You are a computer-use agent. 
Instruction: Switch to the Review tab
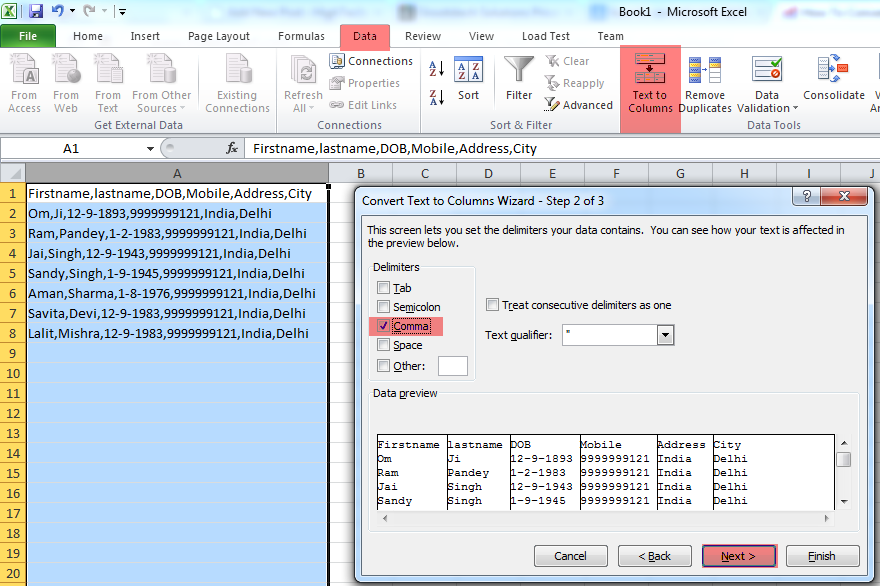coord(423,36)
